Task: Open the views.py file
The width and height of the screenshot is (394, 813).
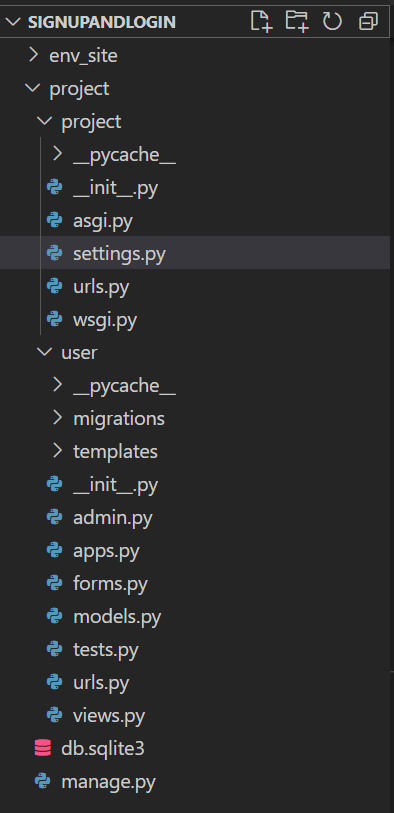Action: [x=109, y=716]
